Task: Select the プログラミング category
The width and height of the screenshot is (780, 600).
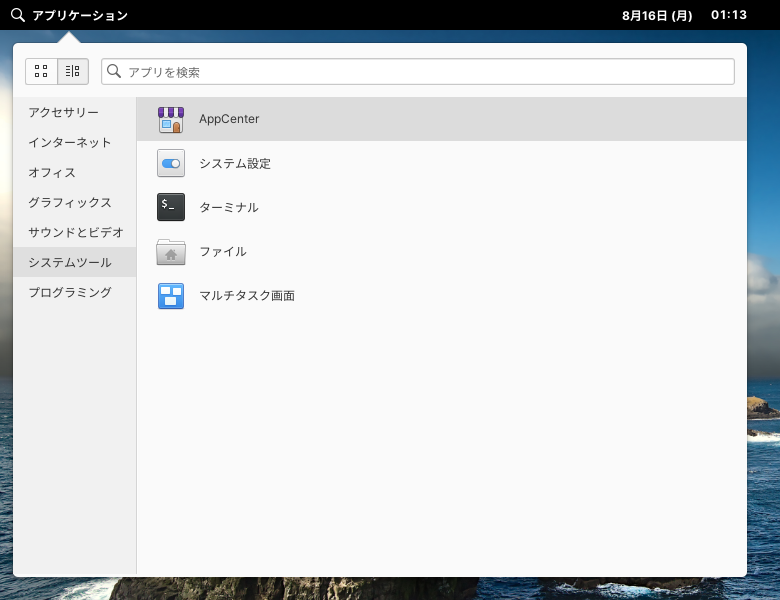Action: coord(75,292)
